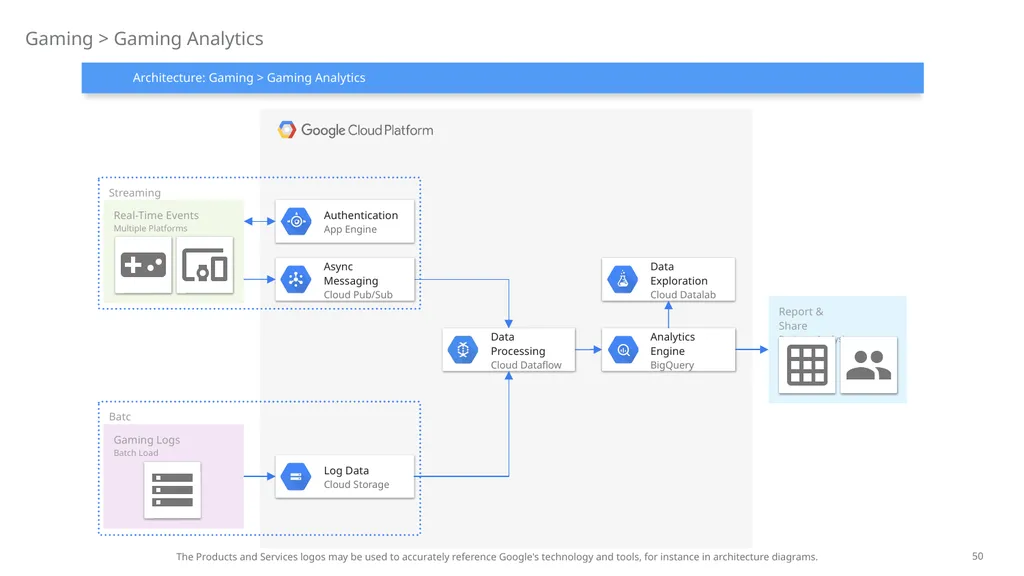Select the share people icon
Image resolution: width=1024 pixels, height=576 pixels.
pyautogui.click(x=869, y=365)
